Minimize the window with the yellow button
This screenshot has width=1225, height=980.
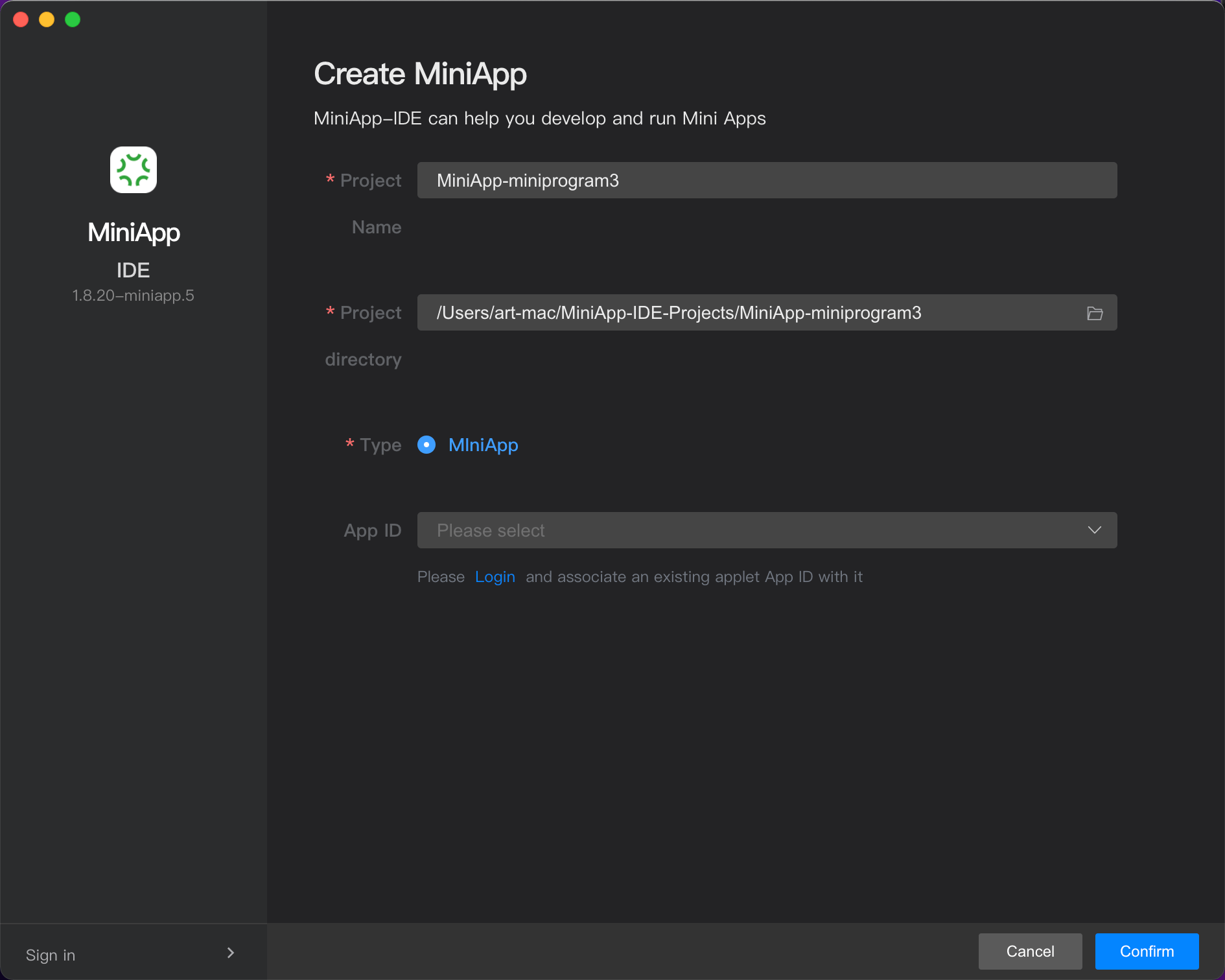tap(47, 19)
